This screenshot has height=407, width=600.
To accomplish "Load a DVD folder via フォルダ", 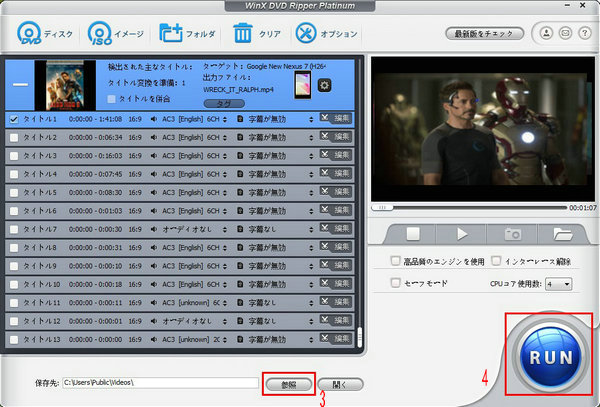I will click(x=187, y=33).
